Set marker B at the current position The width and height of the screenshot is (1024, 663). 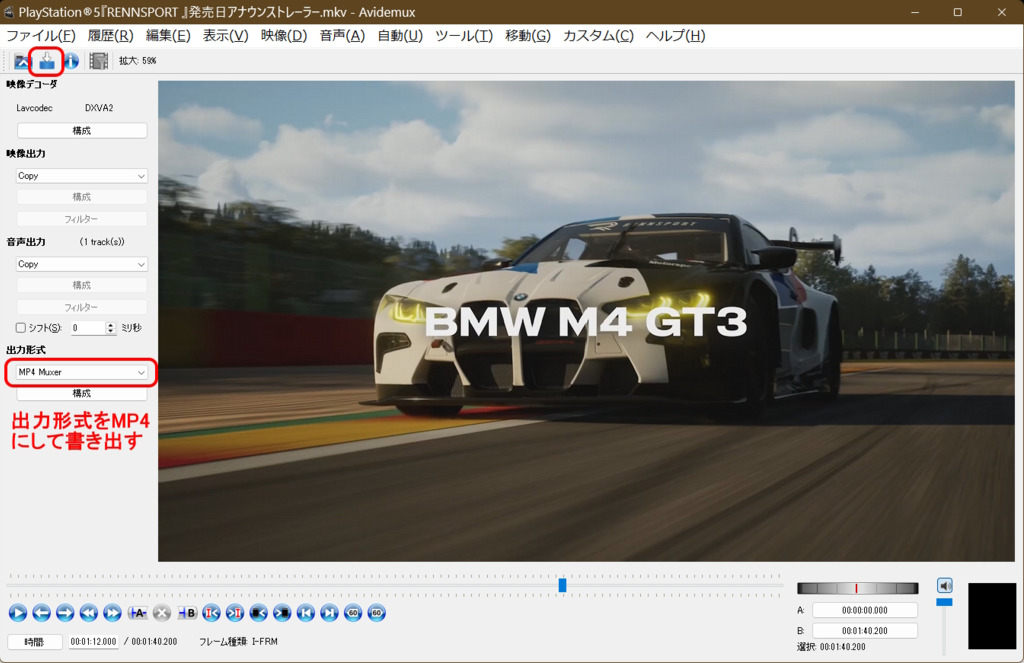pos(187,613)
